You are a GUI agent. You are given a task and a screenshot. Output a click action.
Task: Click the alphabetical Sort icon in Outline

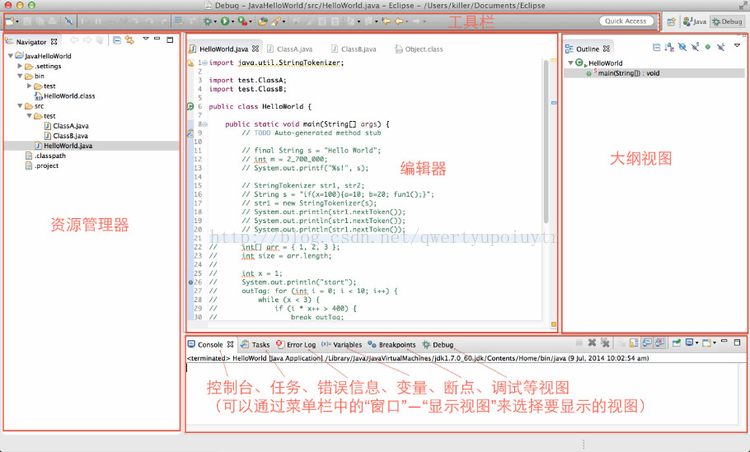670,47
